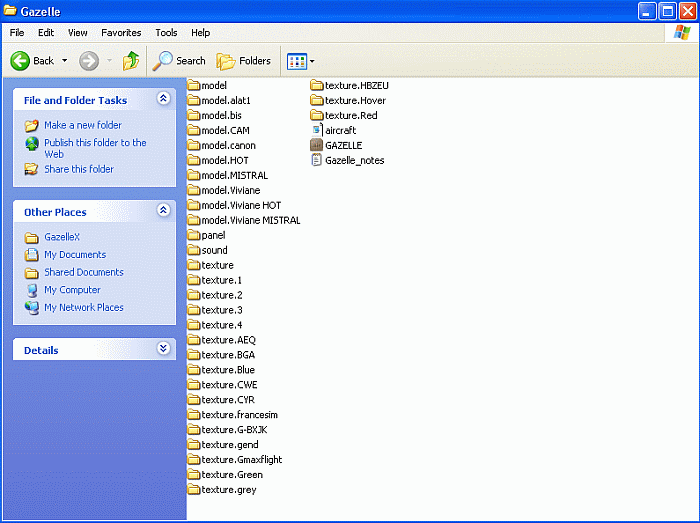Click Share this folder link

click(79, 169)
